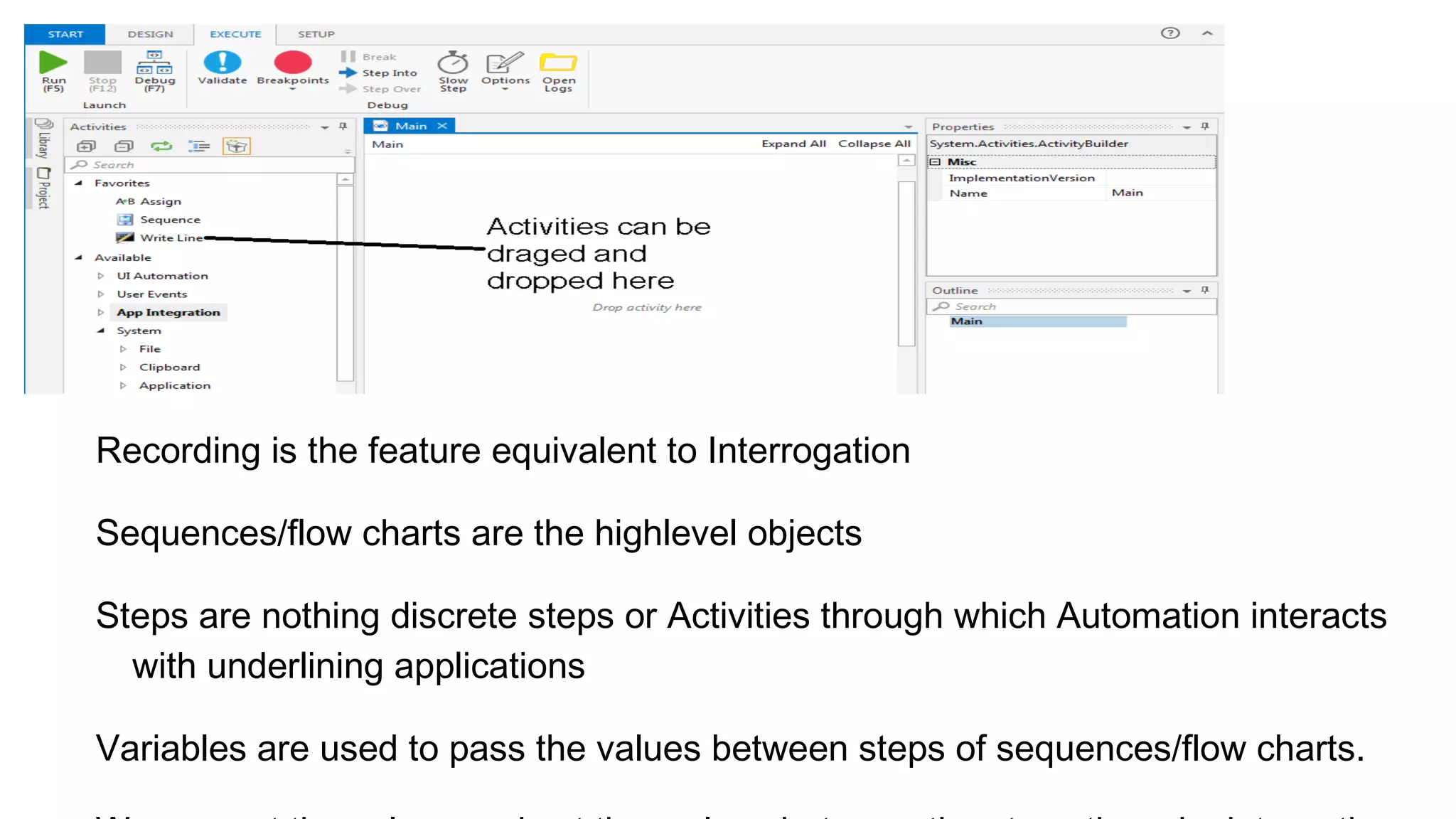Select the EXECUTE ribbon tab
The height and width of the screenshot is (819, 1456).
point(235,34)
